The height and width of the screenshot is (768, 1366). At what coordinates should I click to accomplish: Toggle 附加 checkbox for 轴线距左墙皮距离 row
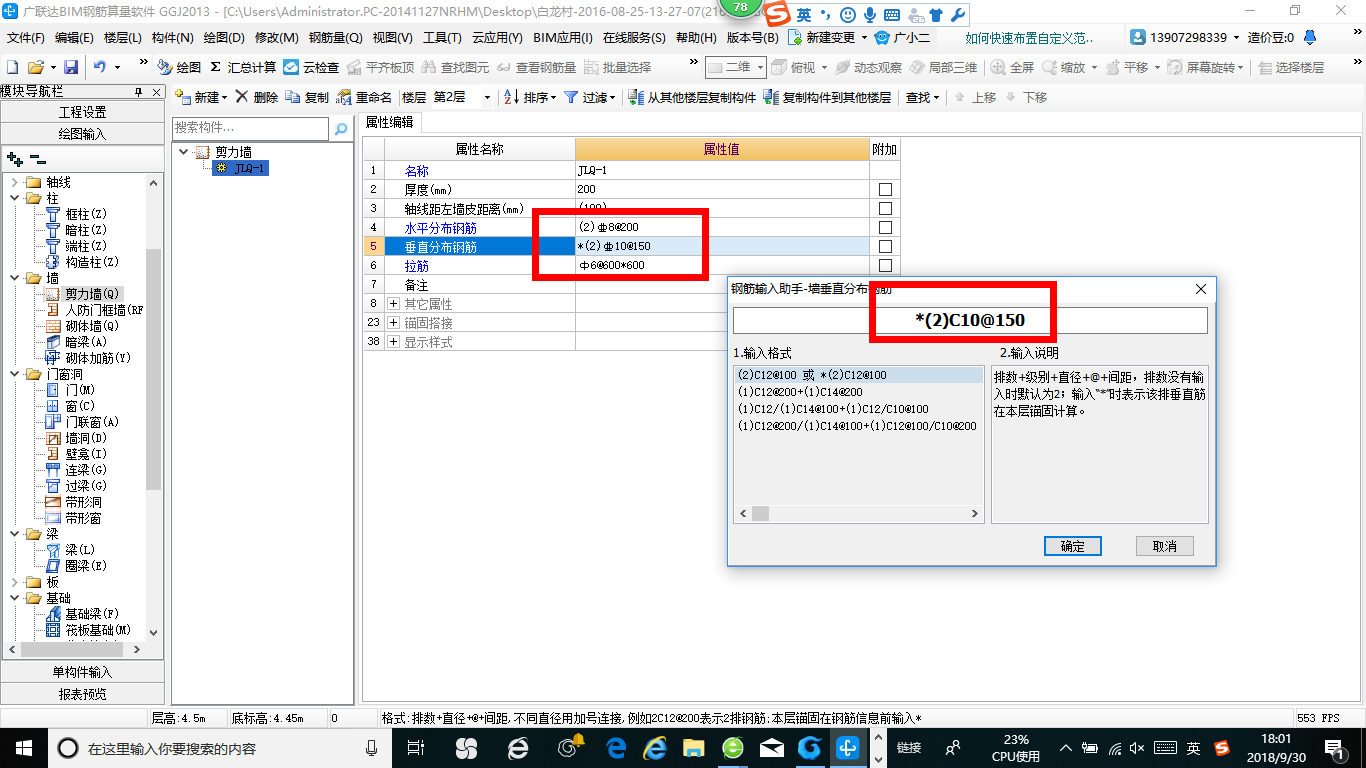pyautogui.click(x=884, y=208)
